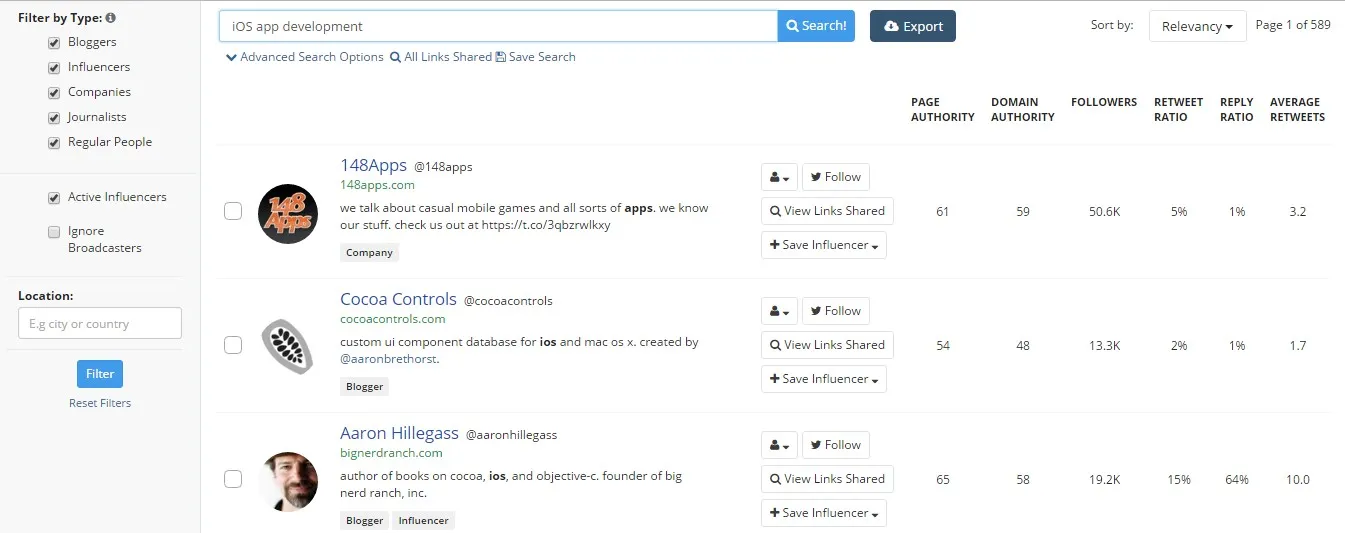Sort by Reply Ratio column header
Screen dimensions: 1345x533
[x=1236, y=110]
